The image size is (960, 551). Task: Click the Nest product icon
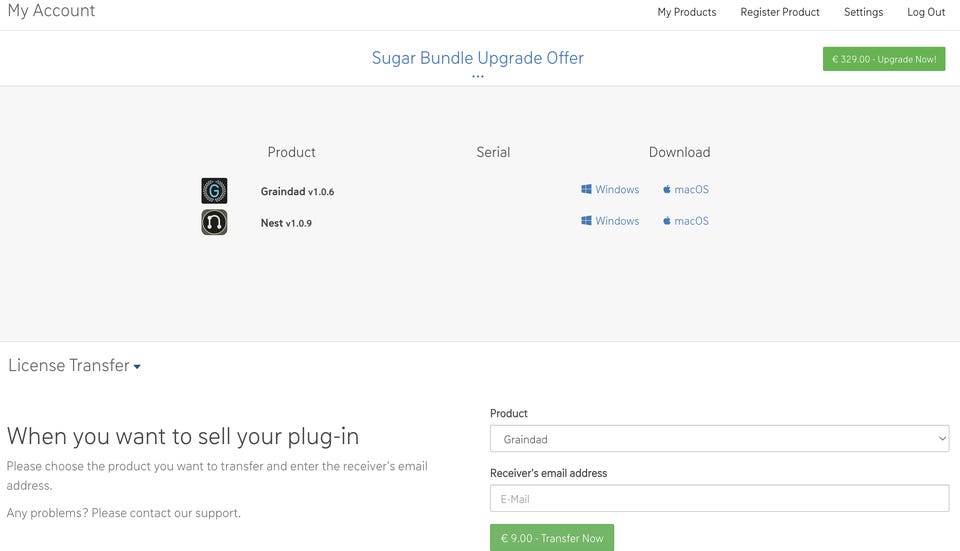pos(214,222)
